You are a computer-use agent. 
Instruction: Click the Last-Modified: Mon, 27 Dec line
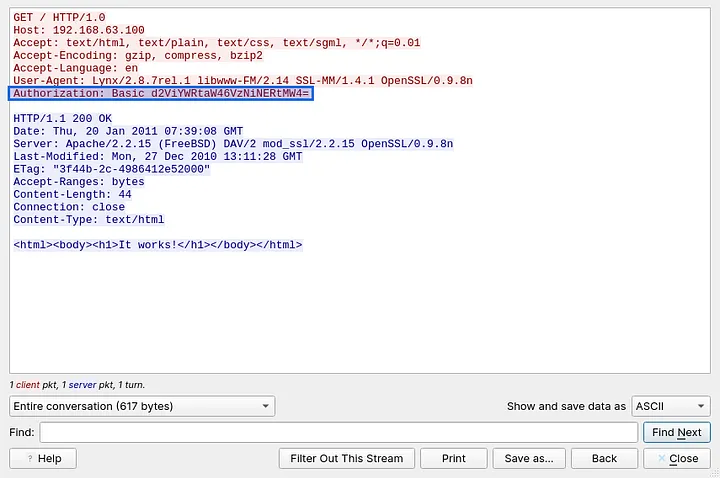(x=158, y=157)
